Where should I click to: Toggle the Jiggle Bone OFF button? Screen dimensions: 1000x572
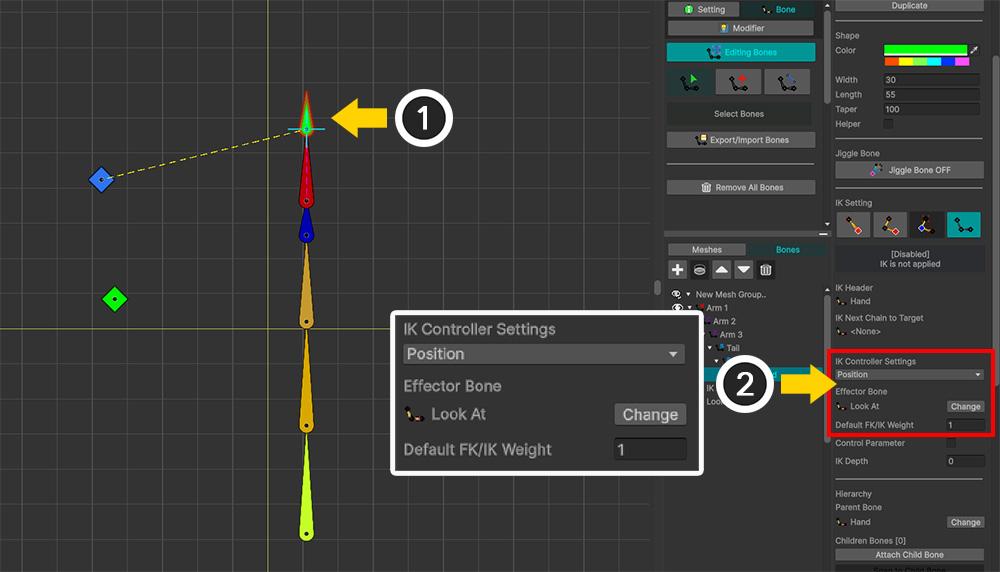909,170
